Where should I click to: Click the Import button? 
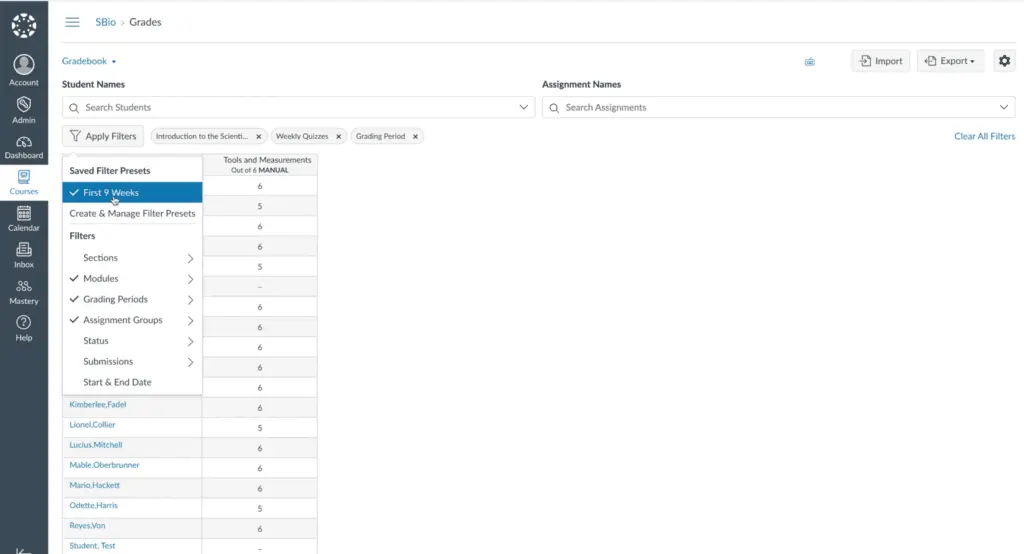[880, 61]
